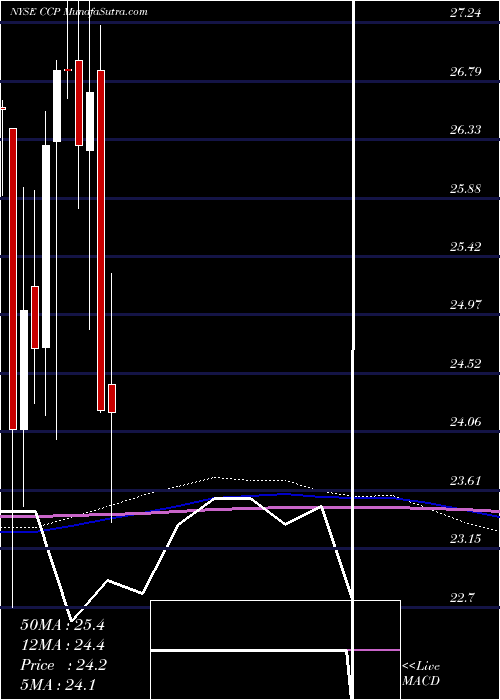This screenshot has width=500, height=700.
Task: Click the 27.24 price axis label
Action: (465, 13)
